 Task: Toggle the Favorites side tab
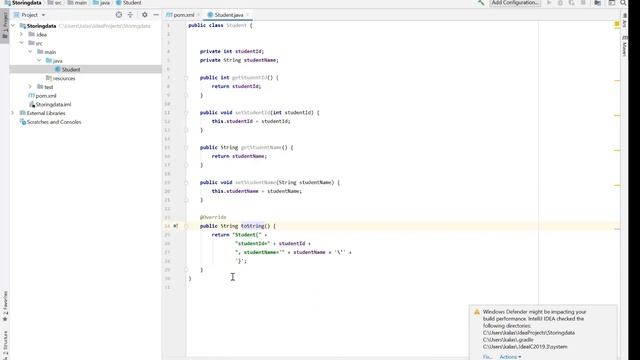(x=5, y=305)
